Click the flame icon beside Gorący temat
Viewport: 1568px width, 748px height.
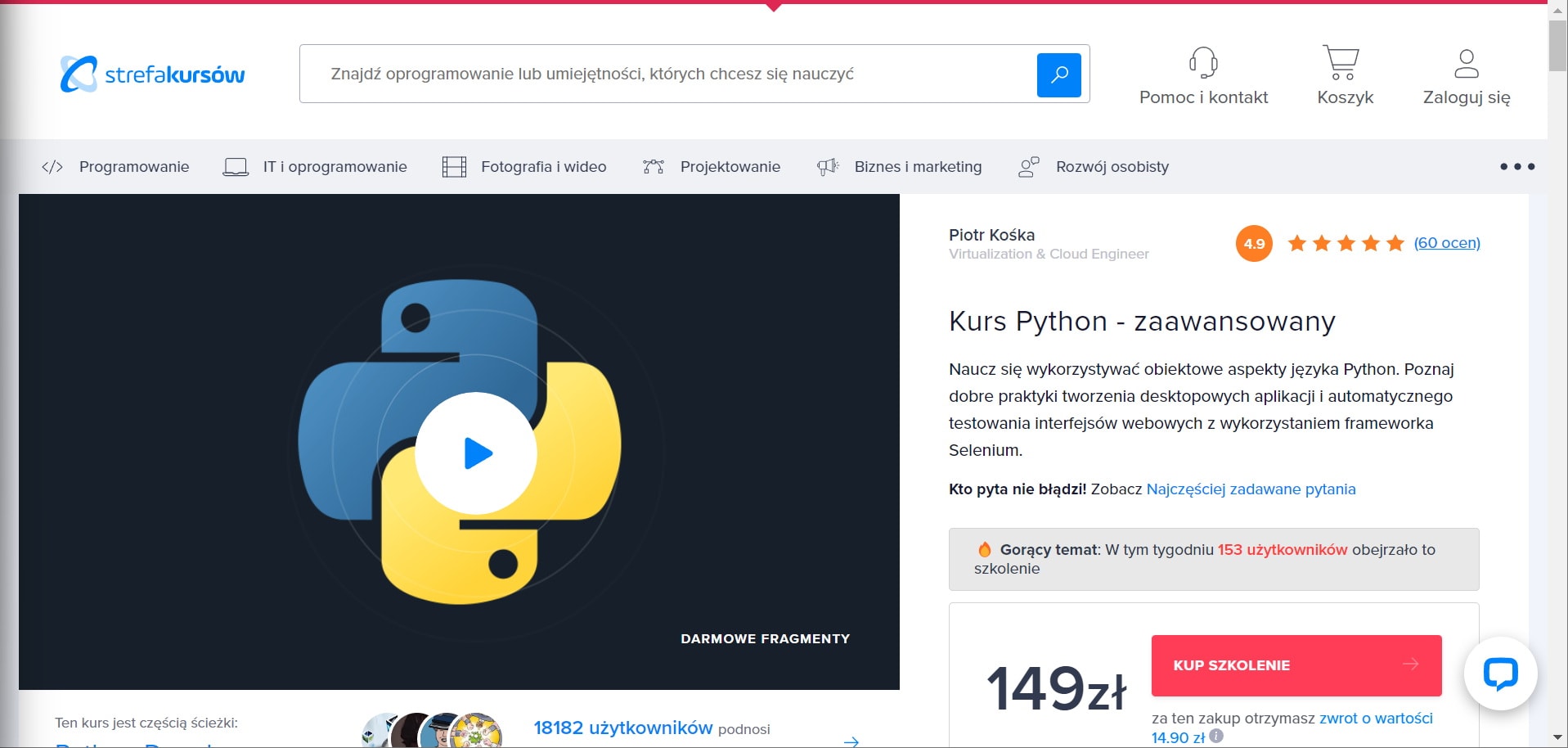985,550
